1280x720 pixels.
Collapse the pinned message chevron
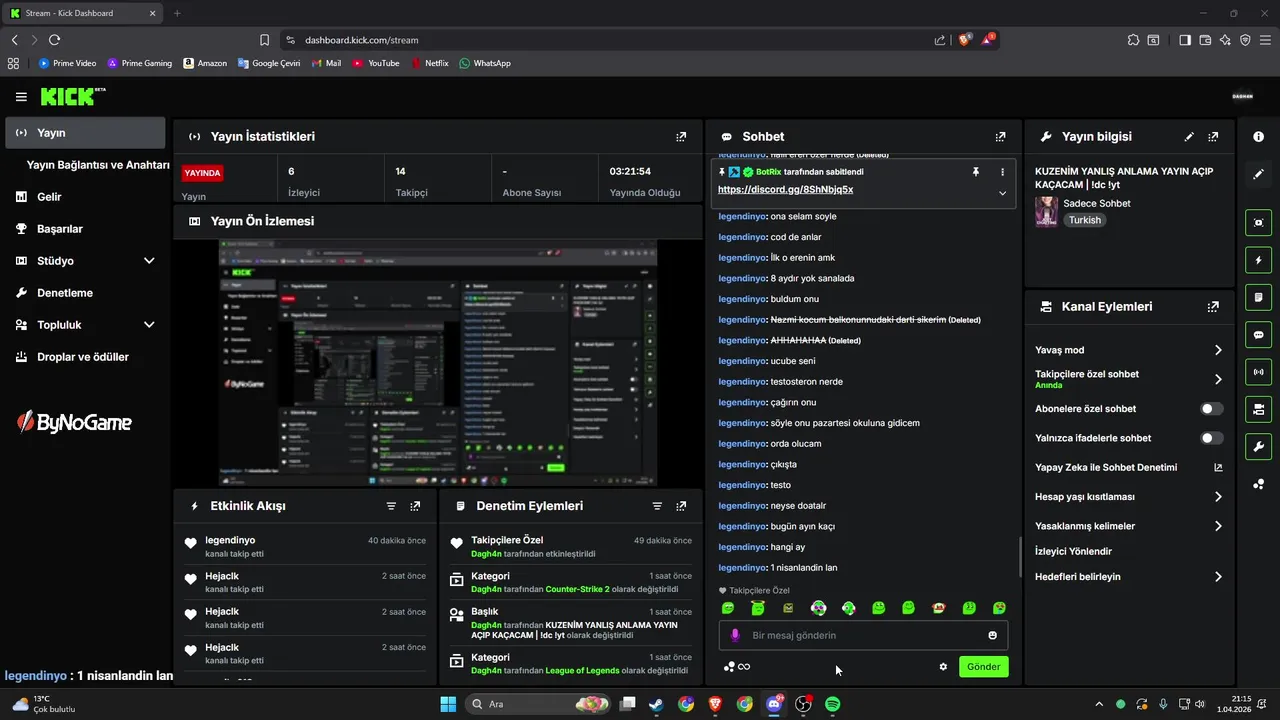click(1002, 193)
